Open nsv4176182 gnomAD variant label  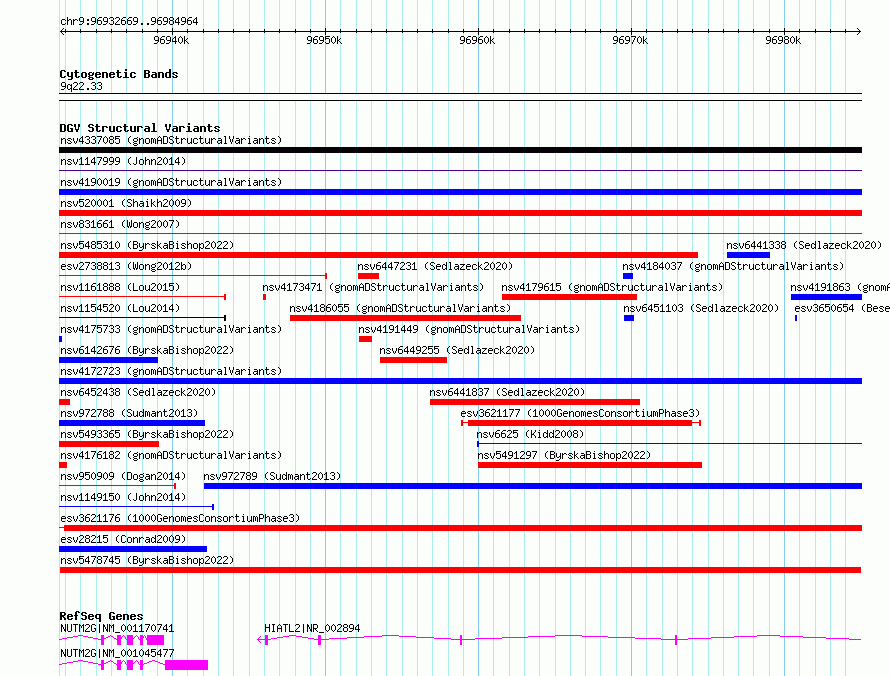click(x=171, y=455)
